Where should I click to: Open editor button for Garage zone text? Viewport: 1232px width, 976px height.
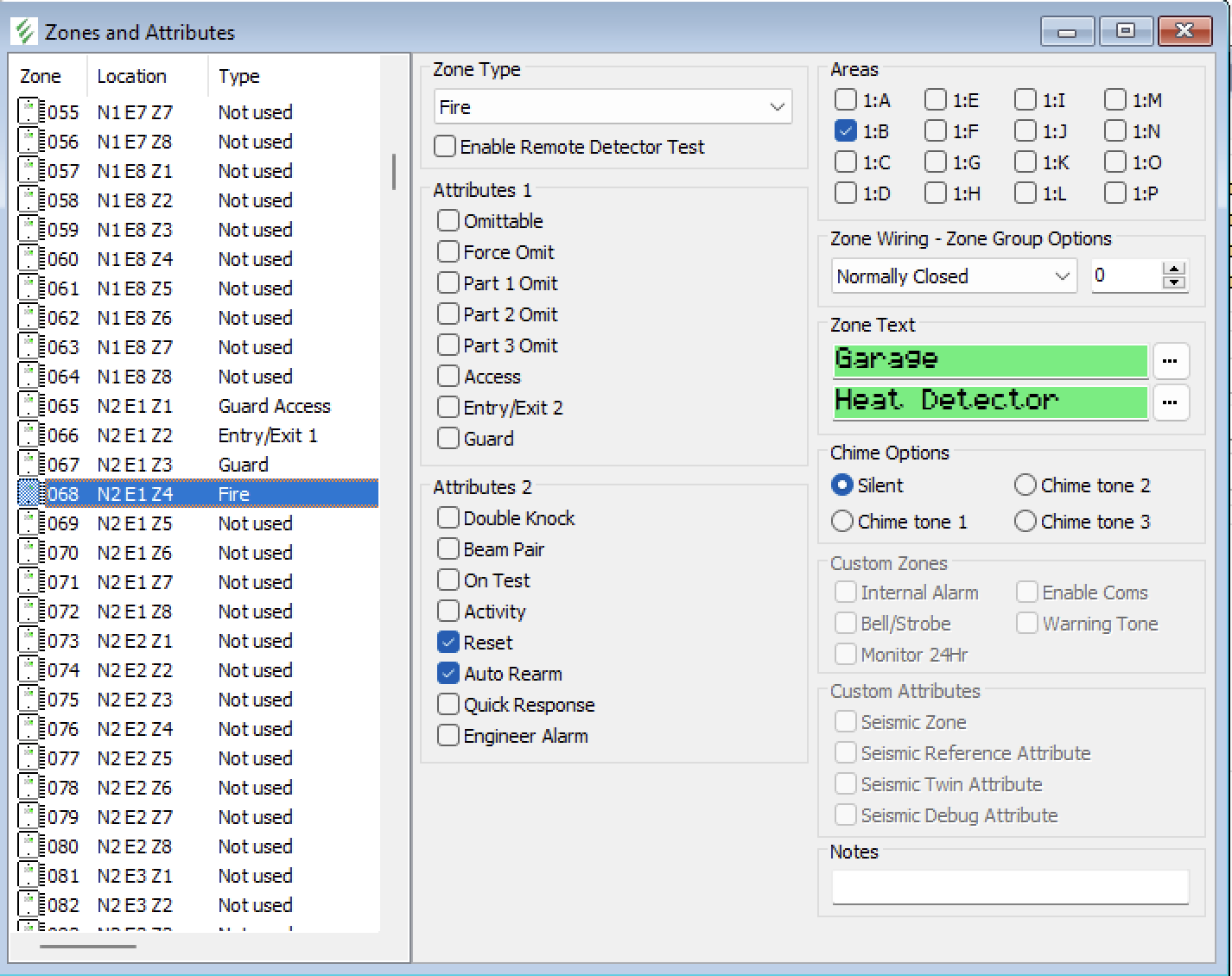point(1171,361)
